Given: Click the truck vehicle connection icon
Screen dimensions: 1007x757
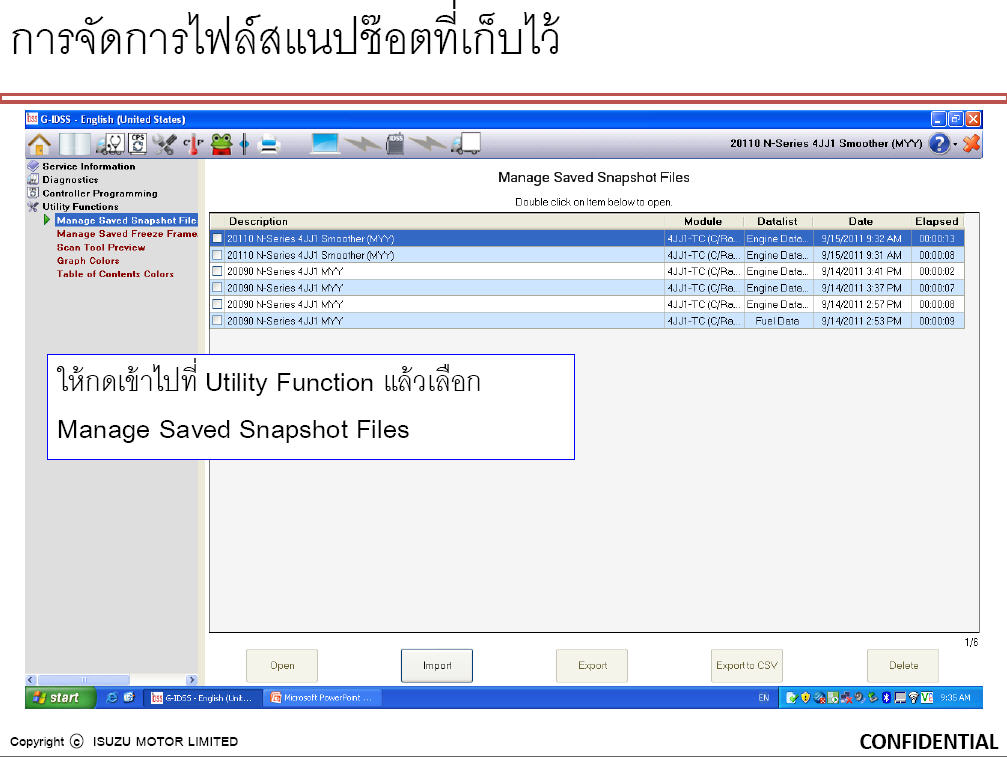Looking at the screenshot, I should [466, 144].
